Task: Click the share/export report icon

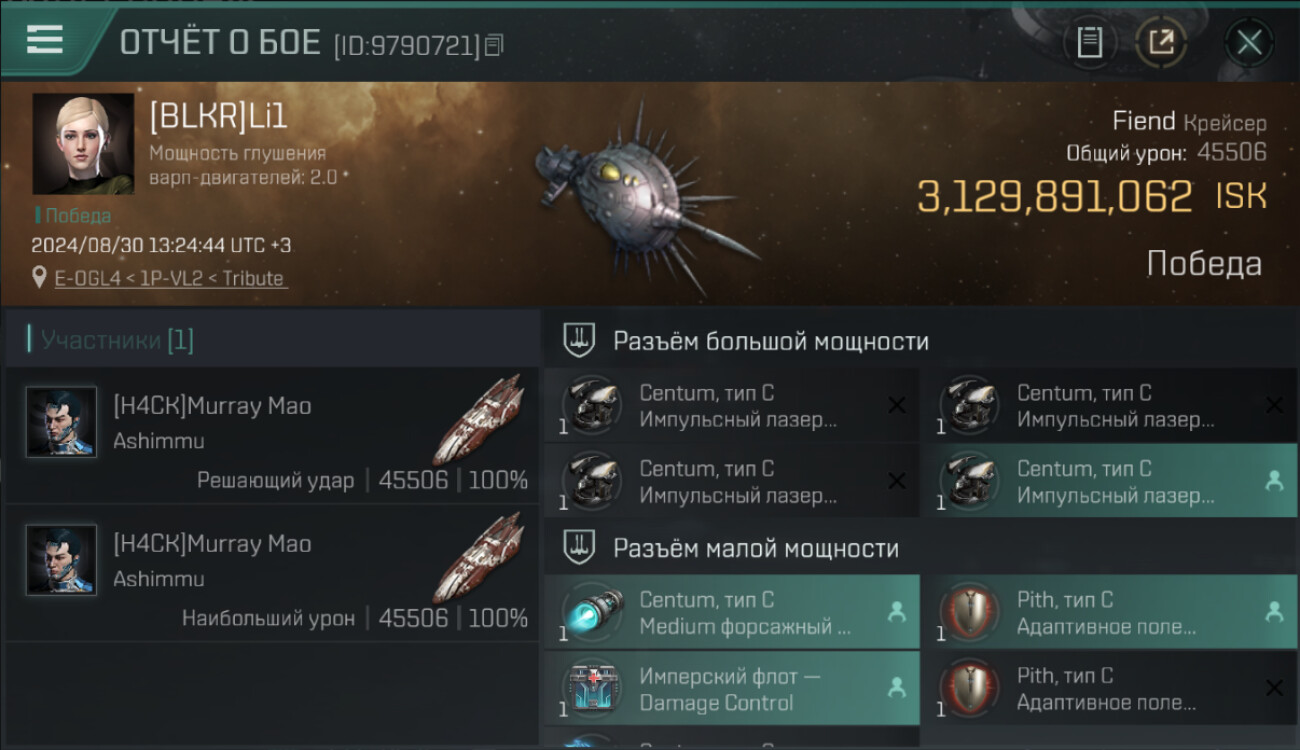Action: (1160, 43)
